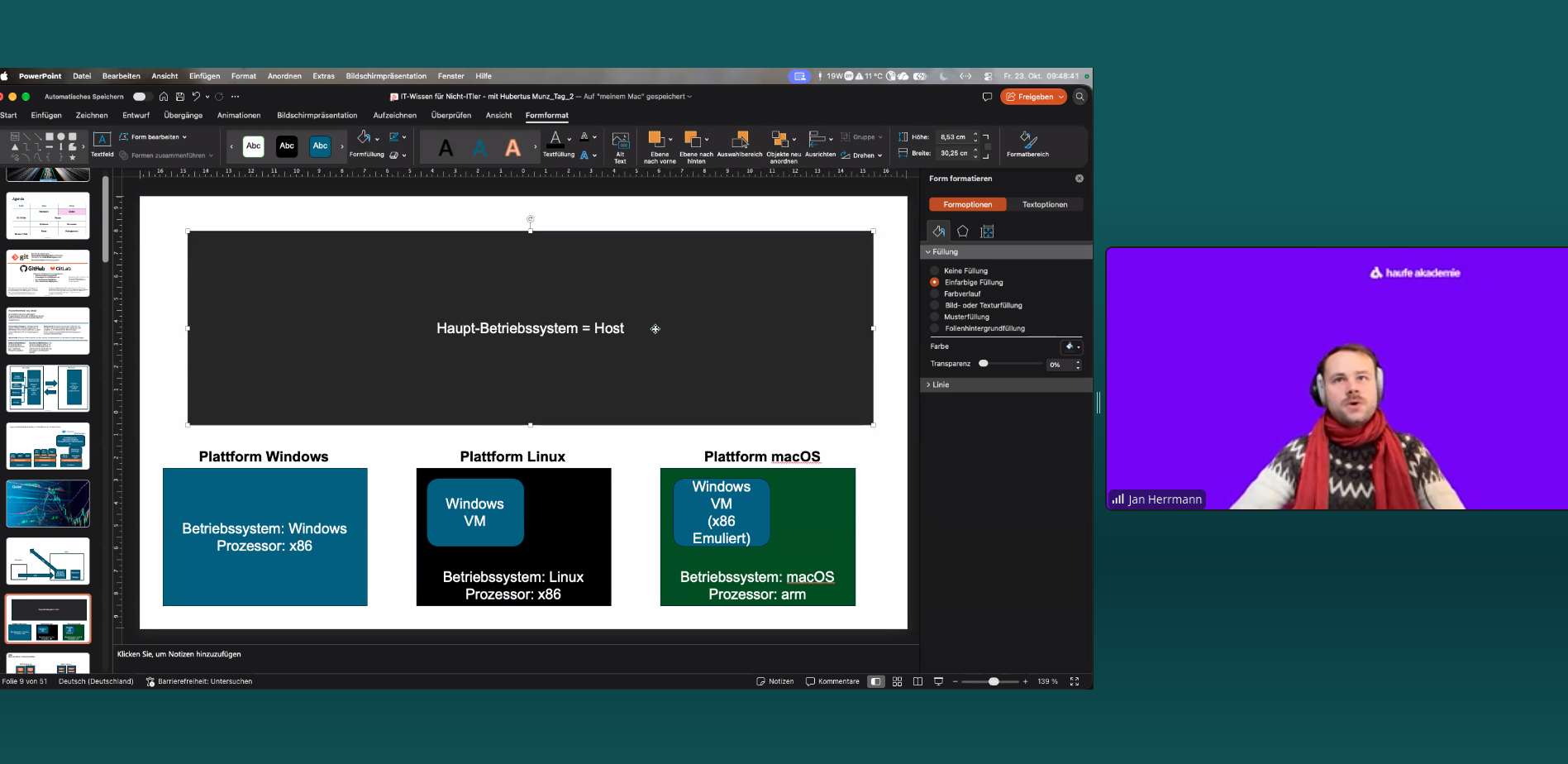
Task: Open the Formatbereich pane
Action: pyautogui.click(x=1027, y=144)
